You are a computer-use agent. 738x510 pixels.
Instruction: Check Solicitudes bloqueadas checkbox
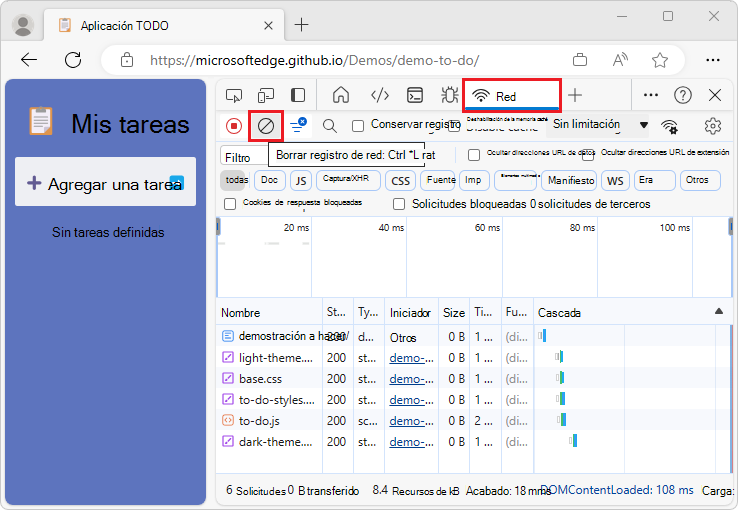[x=399, y=204]
